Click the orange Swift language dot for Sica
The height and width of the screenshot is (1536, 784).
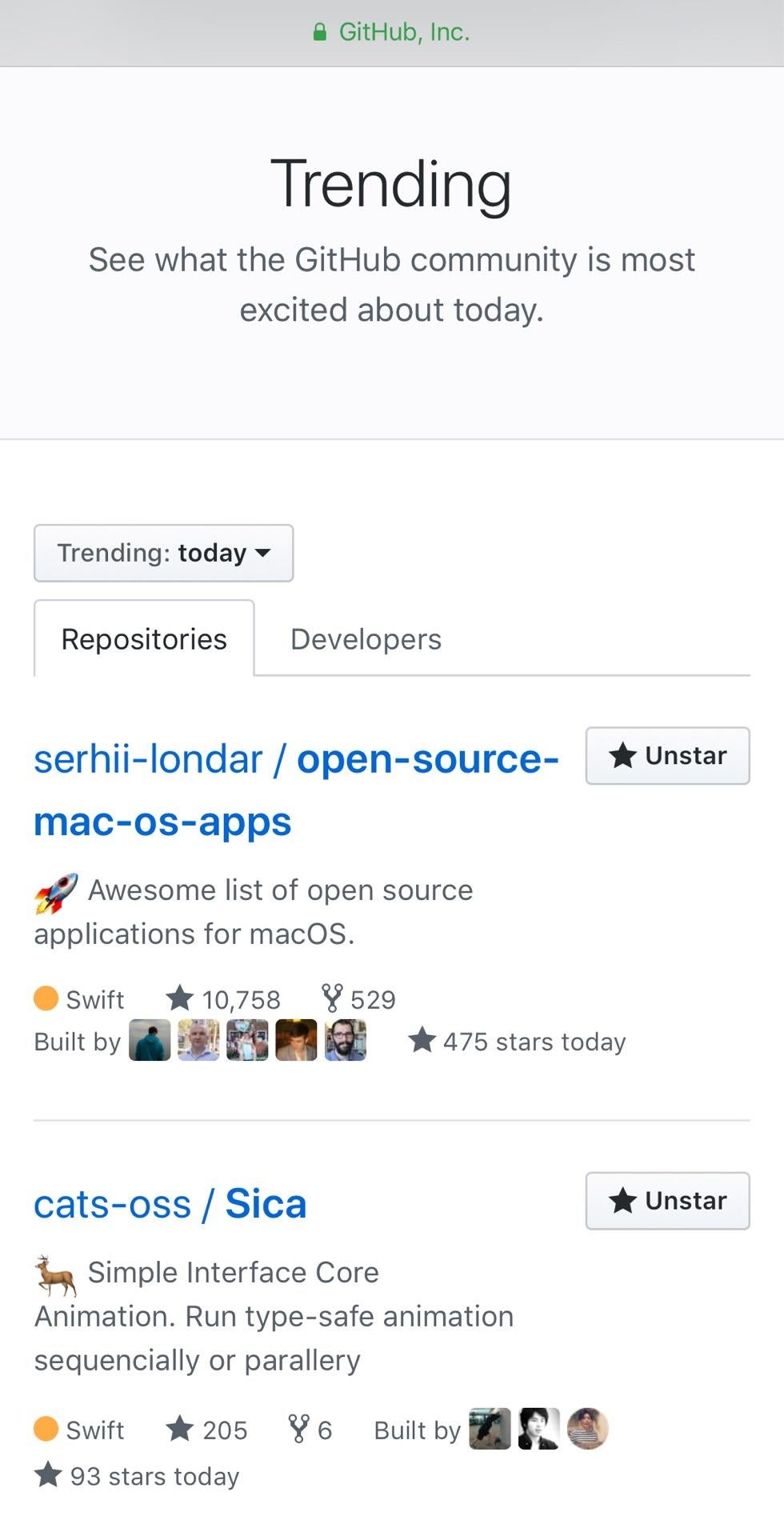coord(46,1429)
